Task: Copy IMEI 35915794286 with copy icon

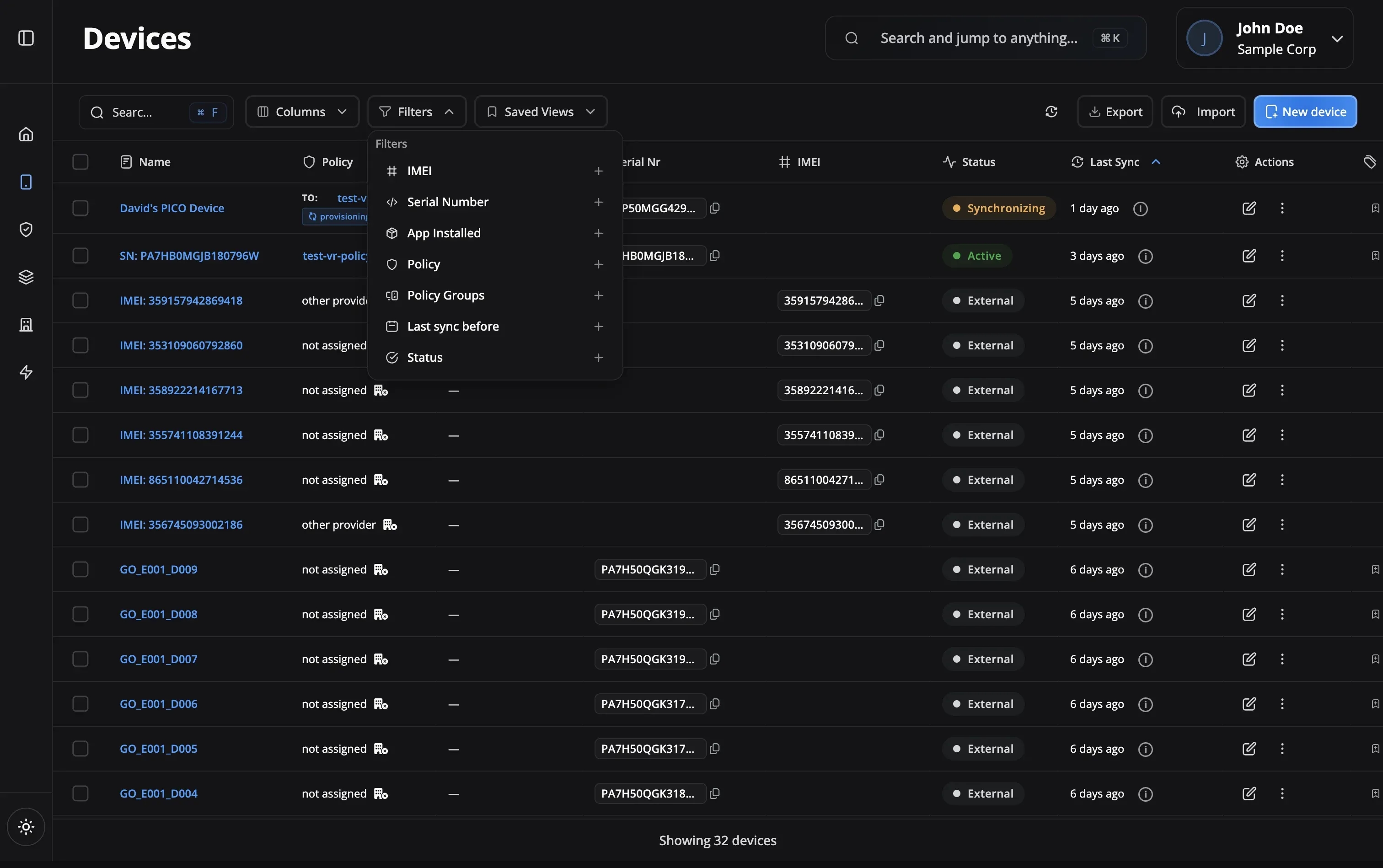Action: point(879,300)
